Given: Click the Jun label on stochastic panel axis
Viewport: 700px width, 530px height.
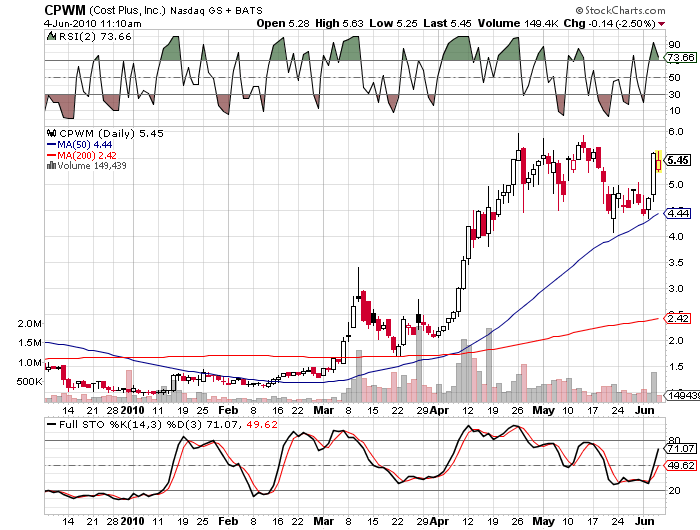Looking at the screenshot, I should click(645, 521).
